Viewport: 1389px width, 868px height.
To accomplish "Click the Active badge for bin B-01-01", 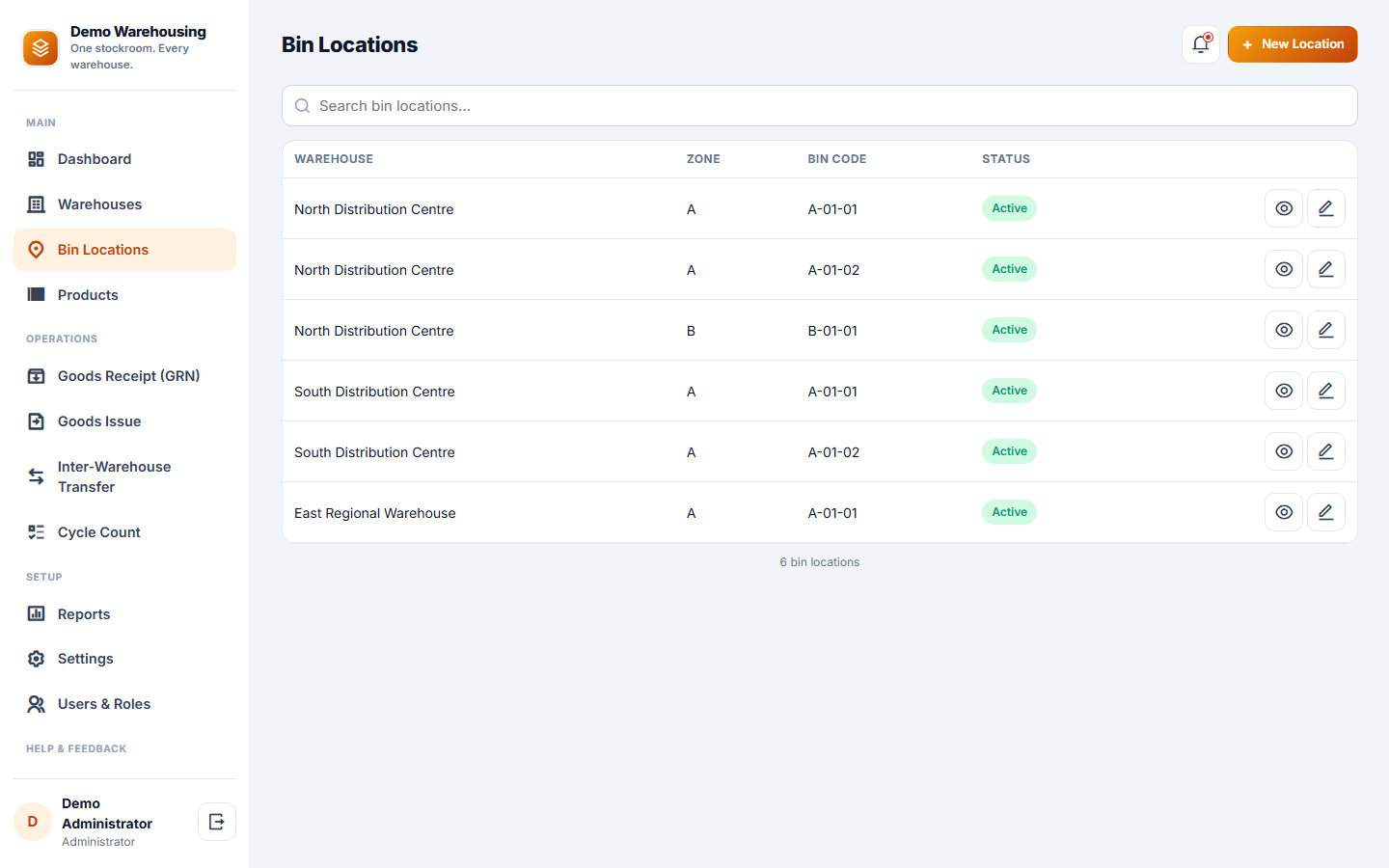I will pyautogui.click(x=1009, y=330).
